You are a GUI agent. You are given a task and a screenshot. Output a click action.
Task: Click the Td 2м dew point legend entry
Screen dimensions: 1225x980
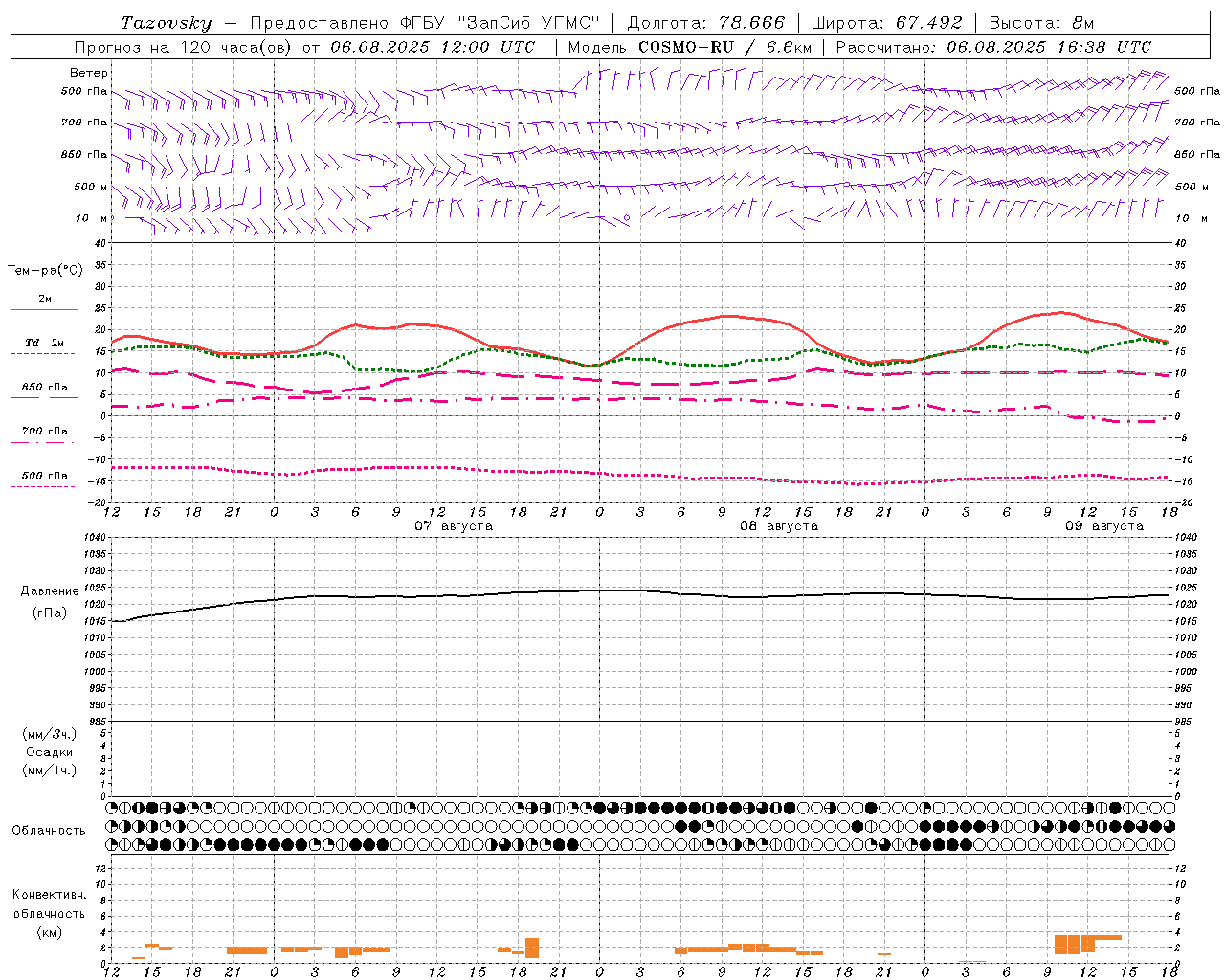point(44,343)
